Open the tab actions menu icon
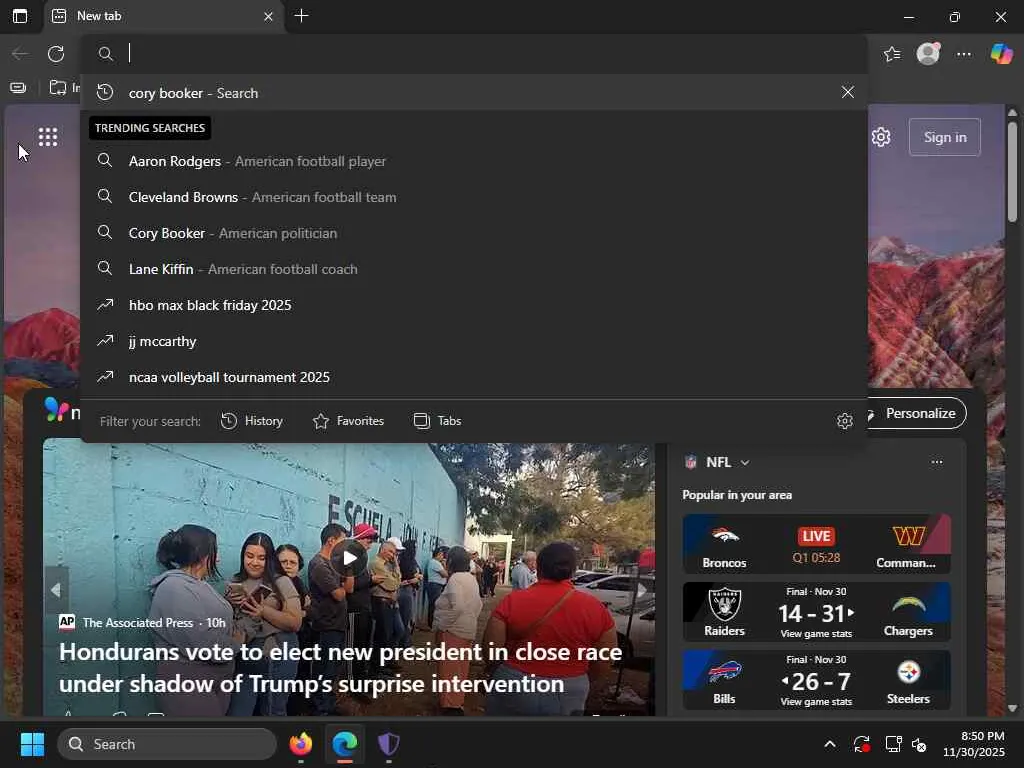This screenshot has width=1024, height=768. [x=20, y=16]
